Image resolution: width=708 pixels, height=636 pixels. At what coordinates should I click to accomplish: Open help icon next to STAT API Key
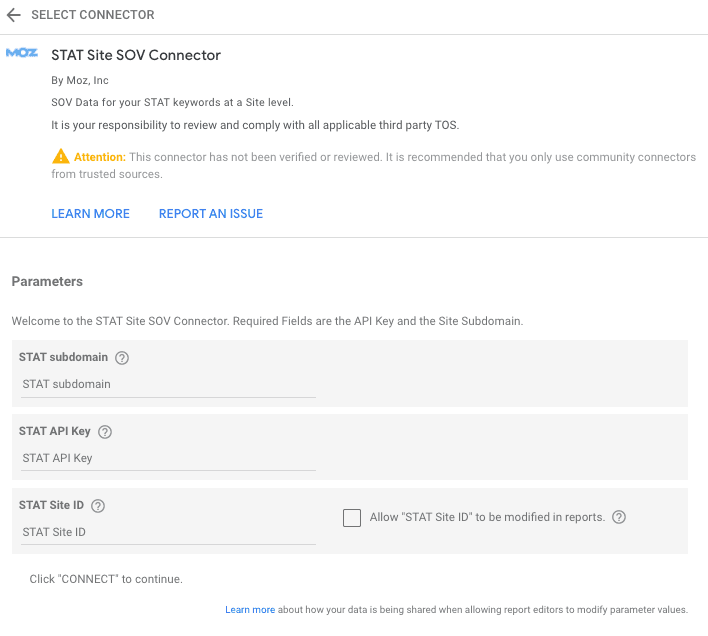pos(105,432)
